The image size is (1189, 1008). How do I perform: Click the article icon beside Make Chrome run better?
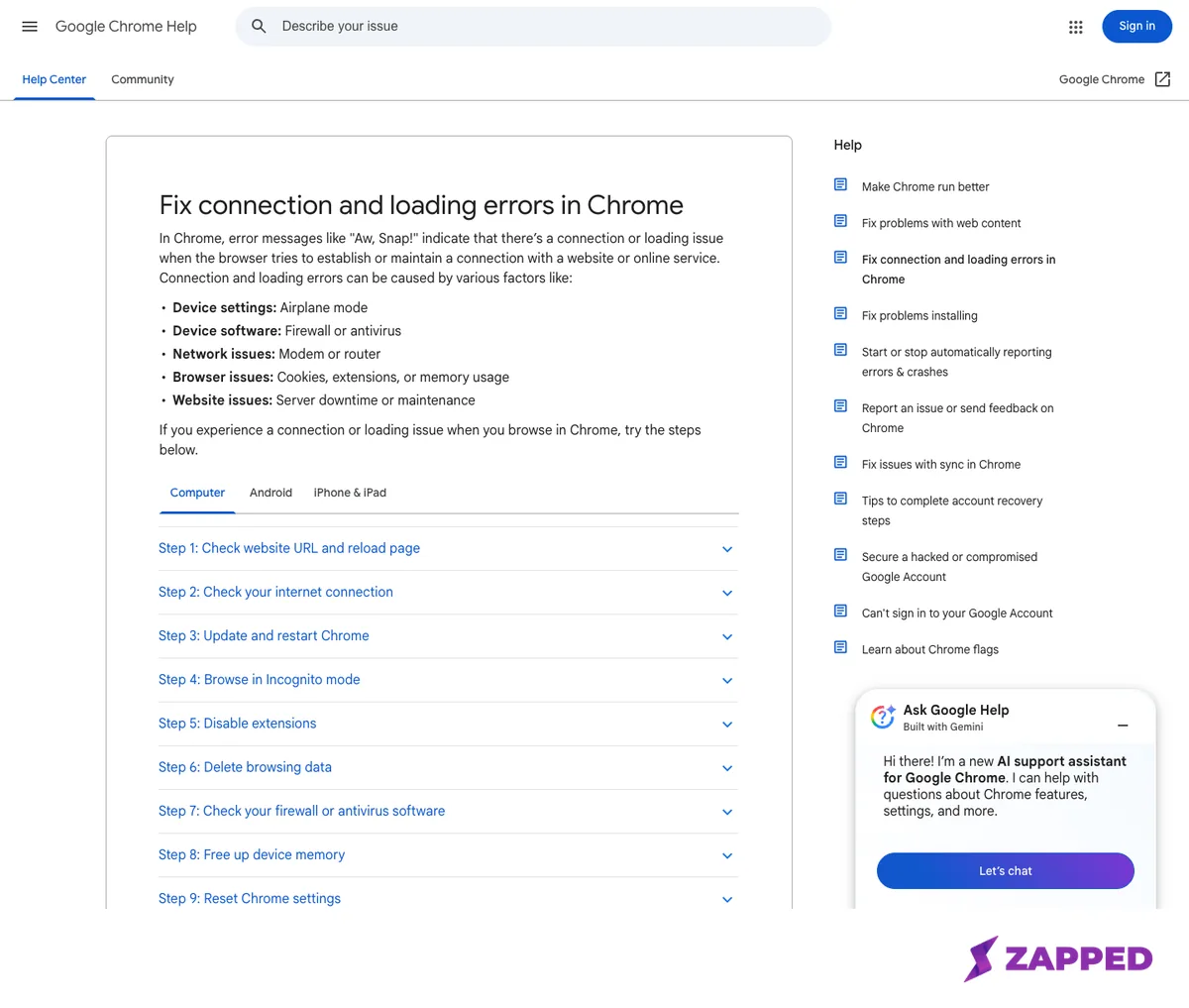coord(840,184)
